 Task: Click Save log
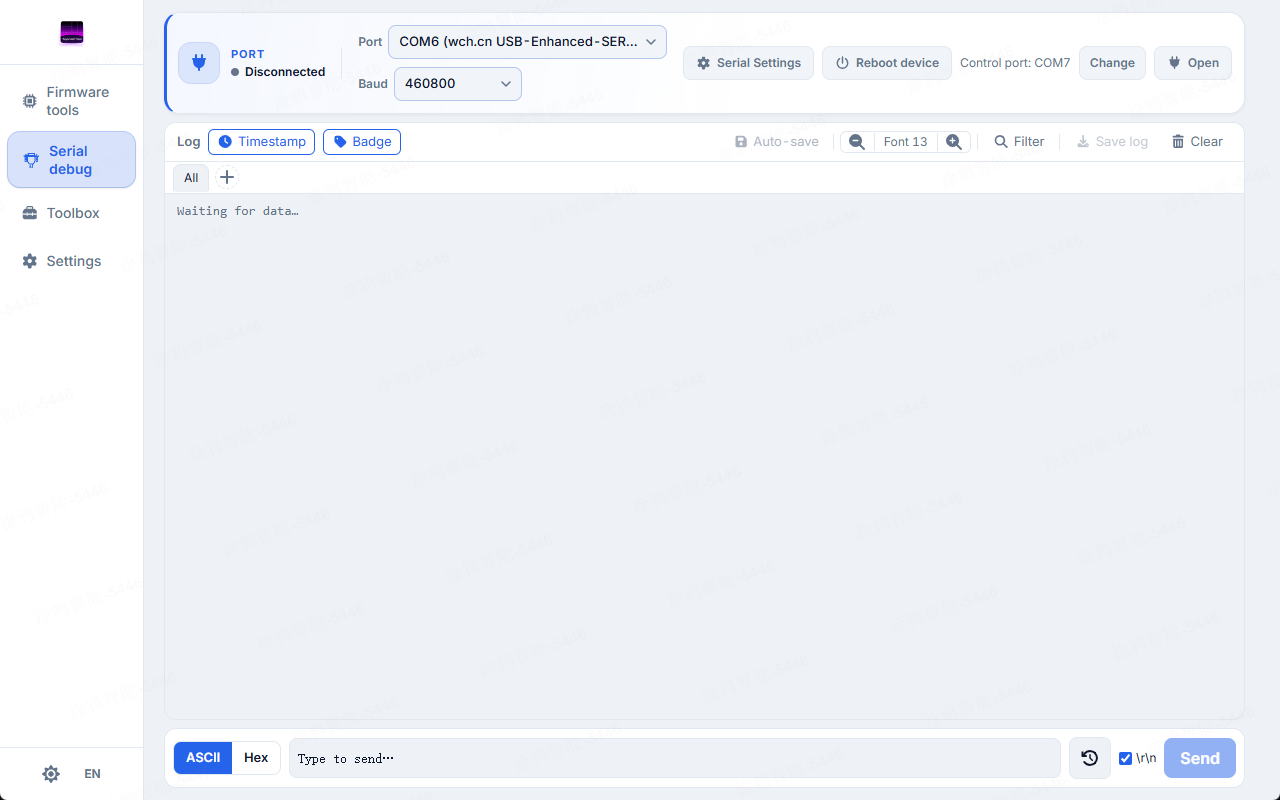tap(1112, 142)
